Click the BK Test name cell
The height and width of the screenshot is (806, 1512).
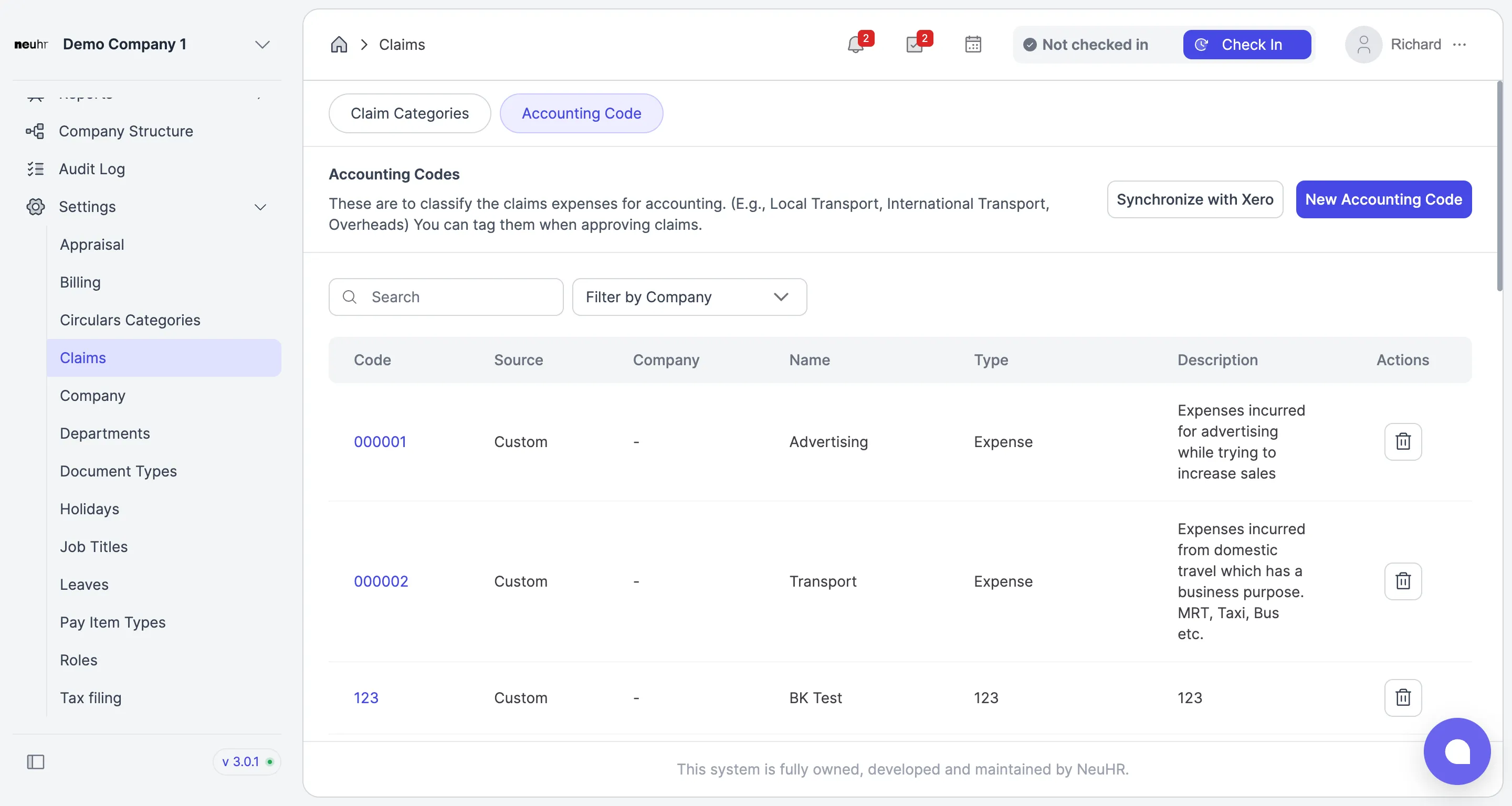(x=815, y=697)
